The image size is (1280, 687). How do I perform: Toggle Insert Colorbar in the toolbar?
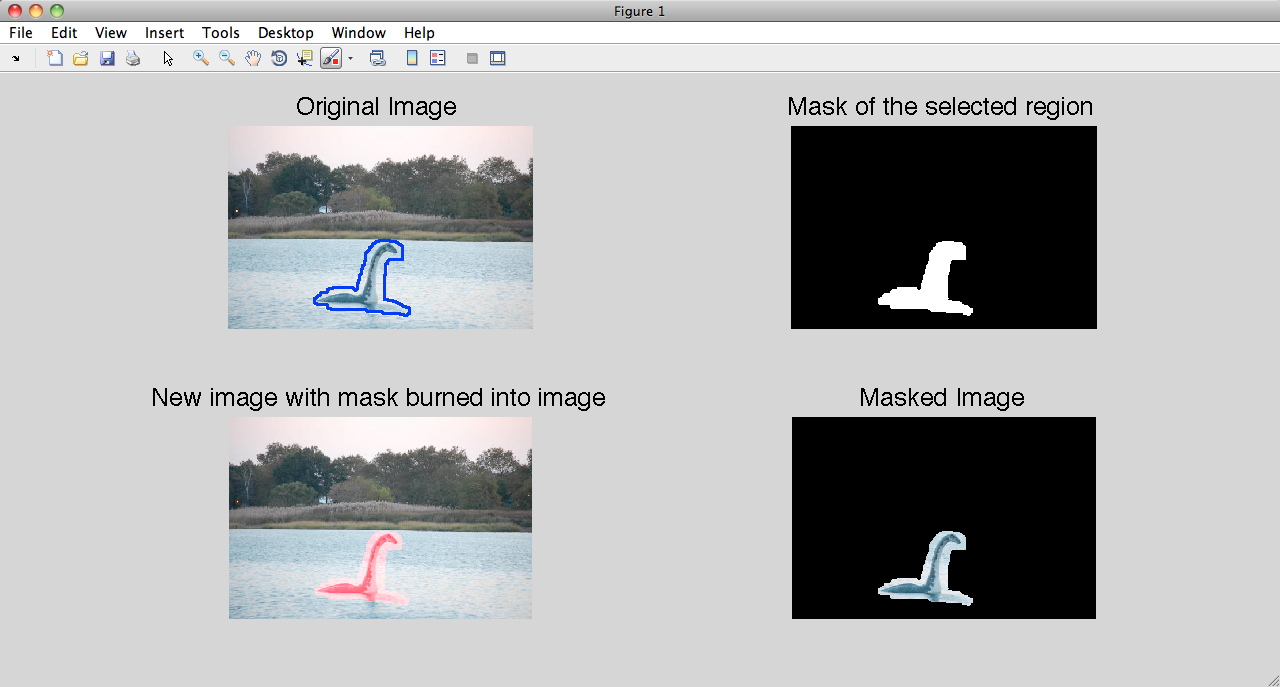coord(412,59)
